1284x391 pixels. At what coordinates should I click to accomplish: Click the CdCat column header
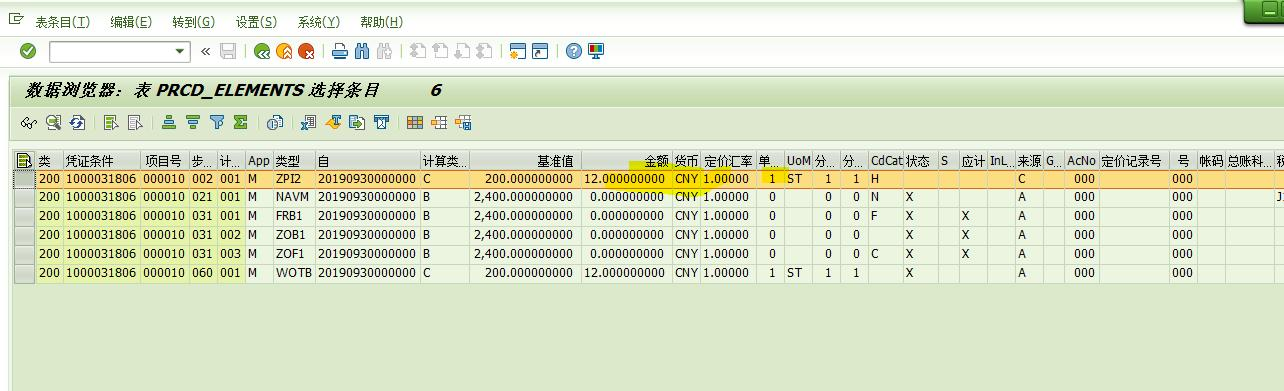point(886,160)
